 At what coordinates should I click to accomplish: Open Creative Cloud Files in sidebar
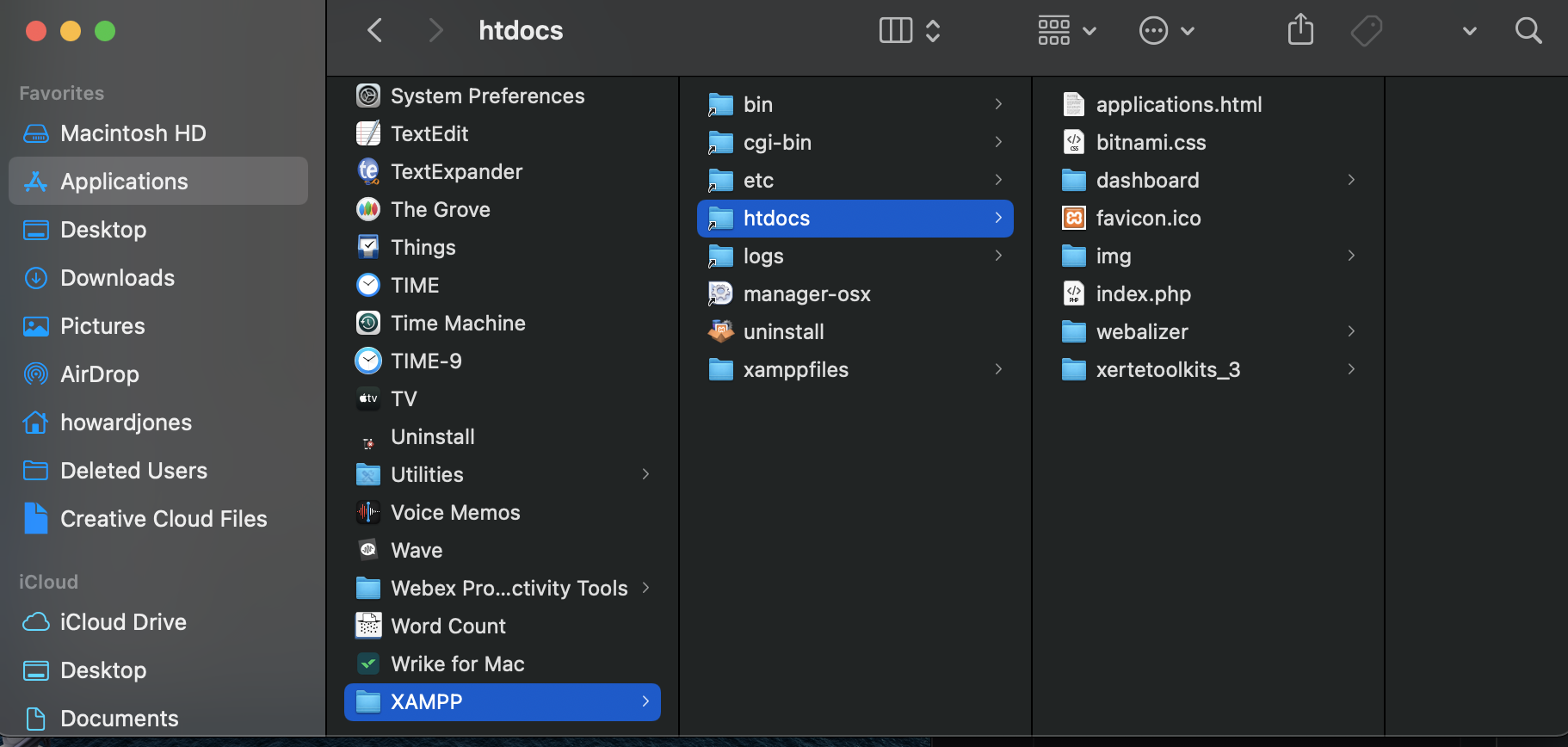158,519
